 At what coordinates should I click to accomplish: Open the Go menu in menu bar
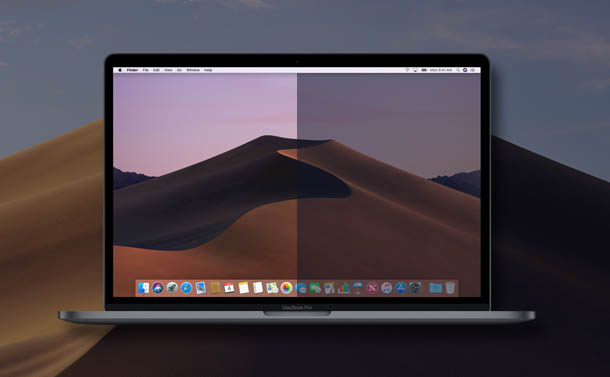(x=179, y=70)
